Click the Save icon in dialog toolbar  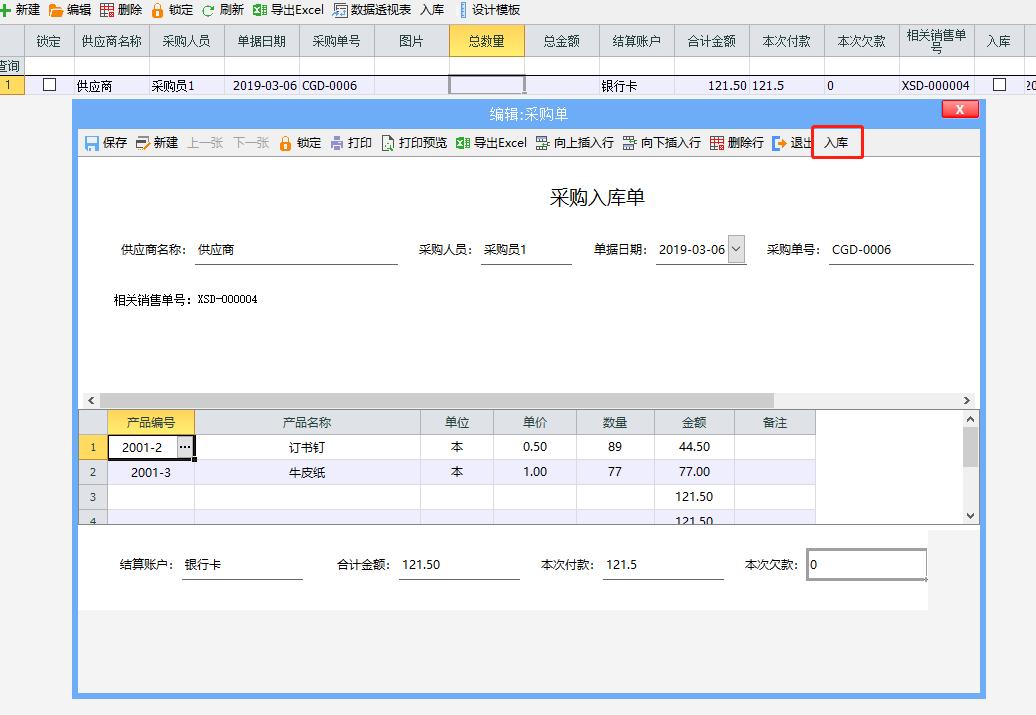(x=93, y=143)
